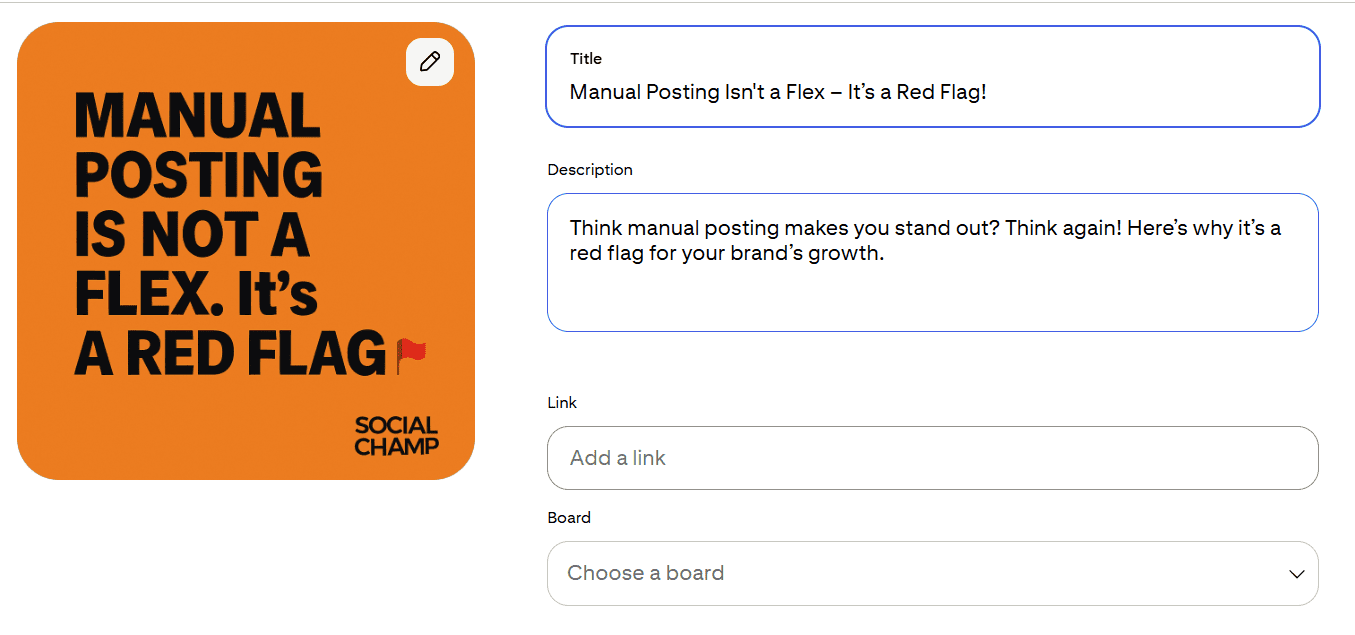The width and height of the screenshot is (1355, 635).
Task: Click the "Board" field label
Action: pos(569,518)
